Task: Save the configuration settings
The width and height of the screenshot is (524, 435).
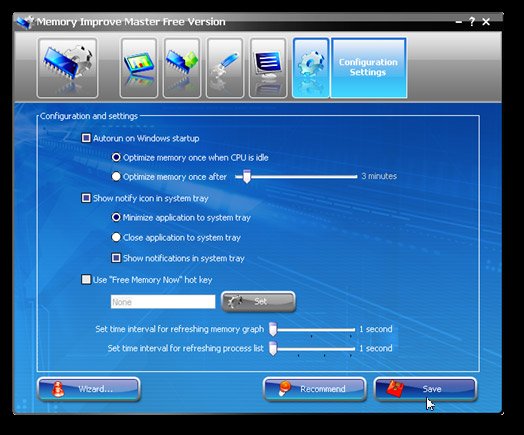Action: pyautogui.click(x=425, y=389)
